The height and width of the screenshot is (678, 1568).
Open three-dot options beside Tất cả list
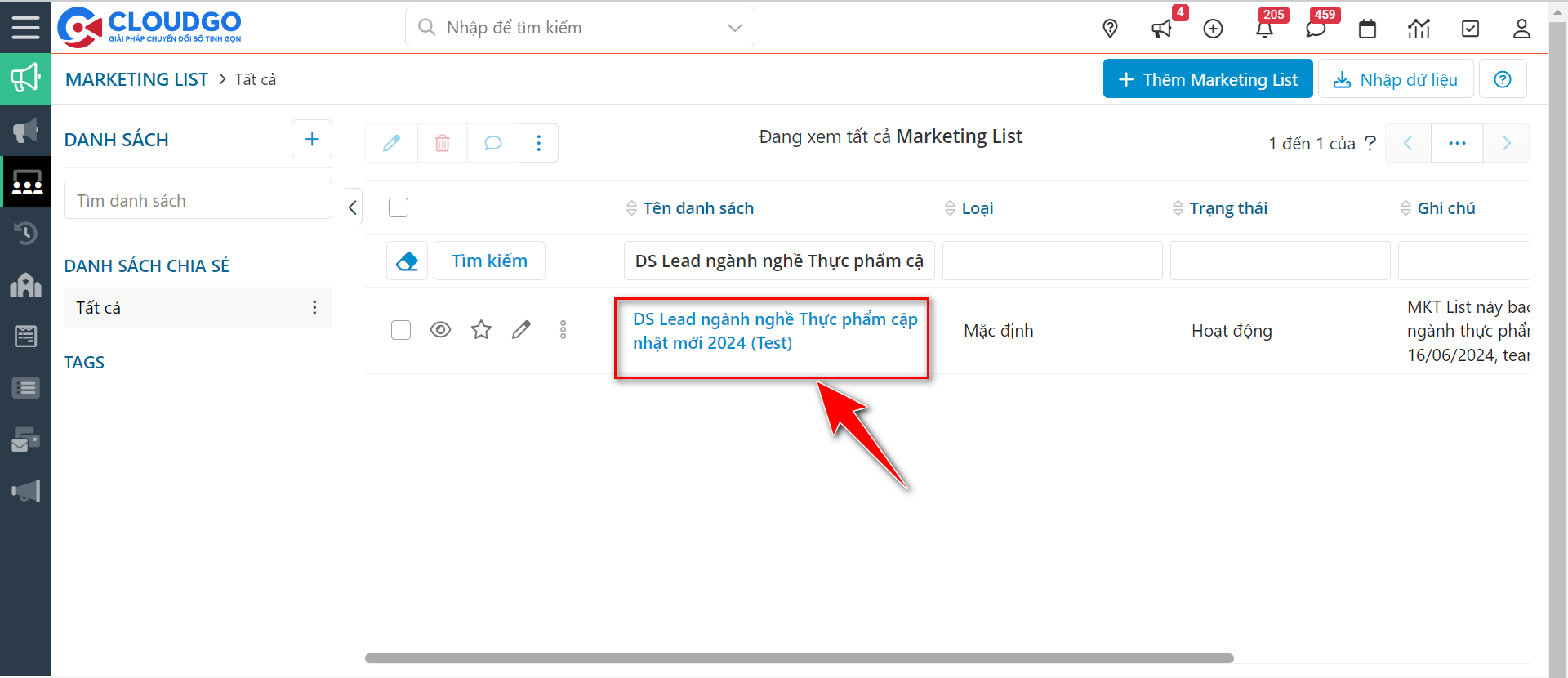click(x=314, y=307)
